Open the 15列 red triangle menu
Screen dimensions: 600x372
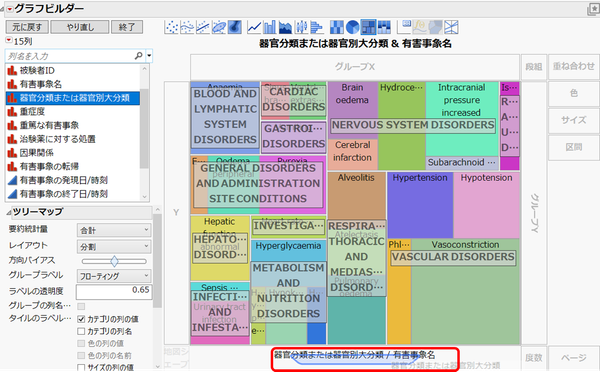point(9,40)
